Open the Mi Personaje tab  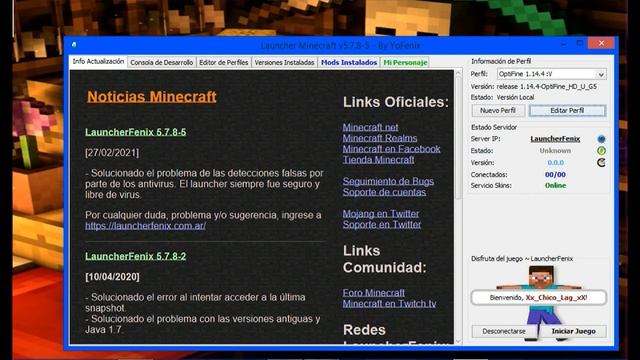[405, 62]
